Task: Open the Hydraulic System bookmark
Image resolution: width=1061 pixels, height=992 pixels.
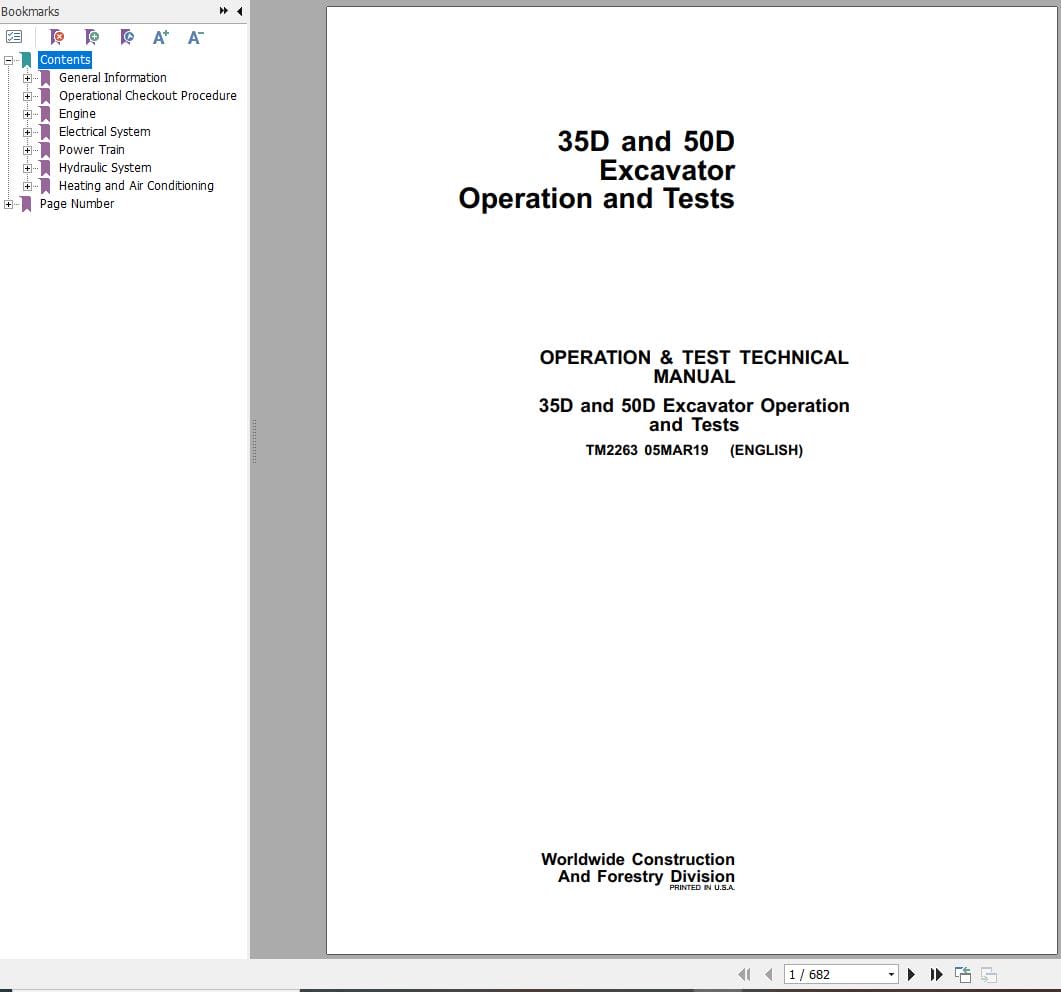Action: [x=105, y=167]
